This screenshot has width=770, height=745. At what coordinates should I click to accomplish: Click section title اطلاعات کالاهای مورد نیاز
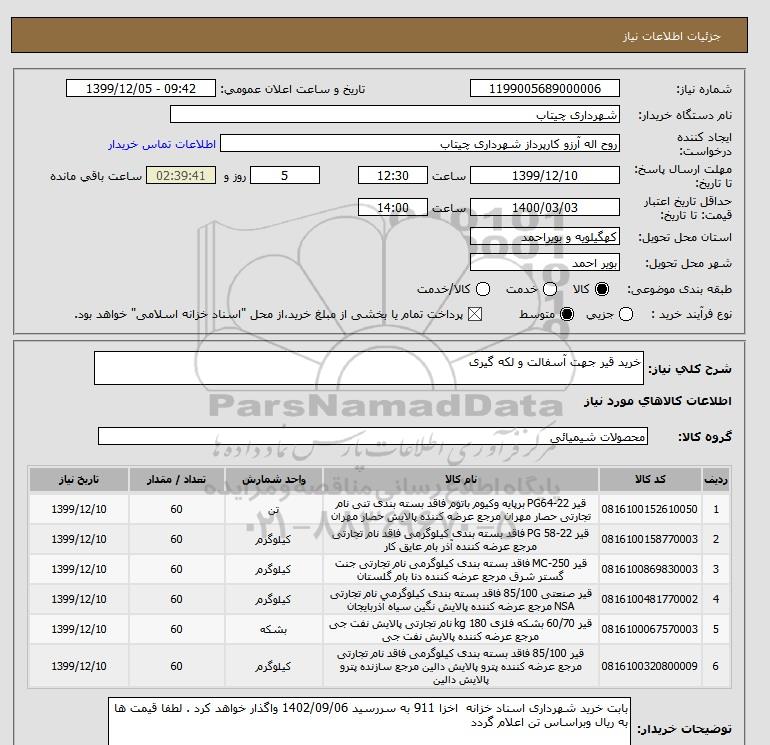click(658, 401)
